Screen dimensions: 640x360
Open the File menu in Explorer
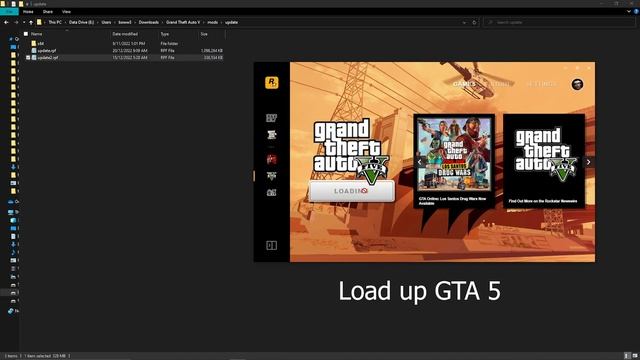(x=9, y=12)
